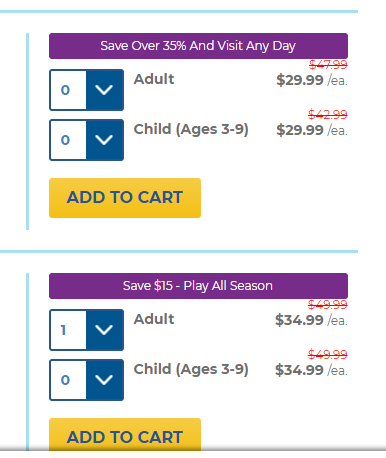Screen dimensions: 386x458
Task: Click the Save Over 35% And Visit Any Day banner
Action: 198,46
